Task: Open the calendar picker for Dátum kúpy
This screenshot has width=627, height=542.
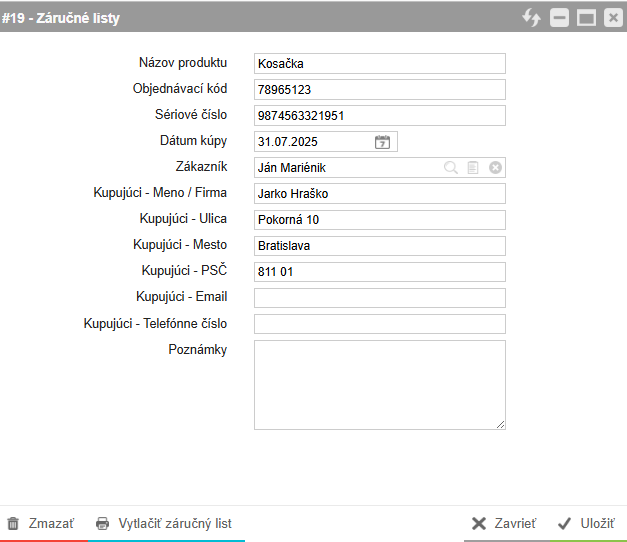Action: (x=382, y=142)
